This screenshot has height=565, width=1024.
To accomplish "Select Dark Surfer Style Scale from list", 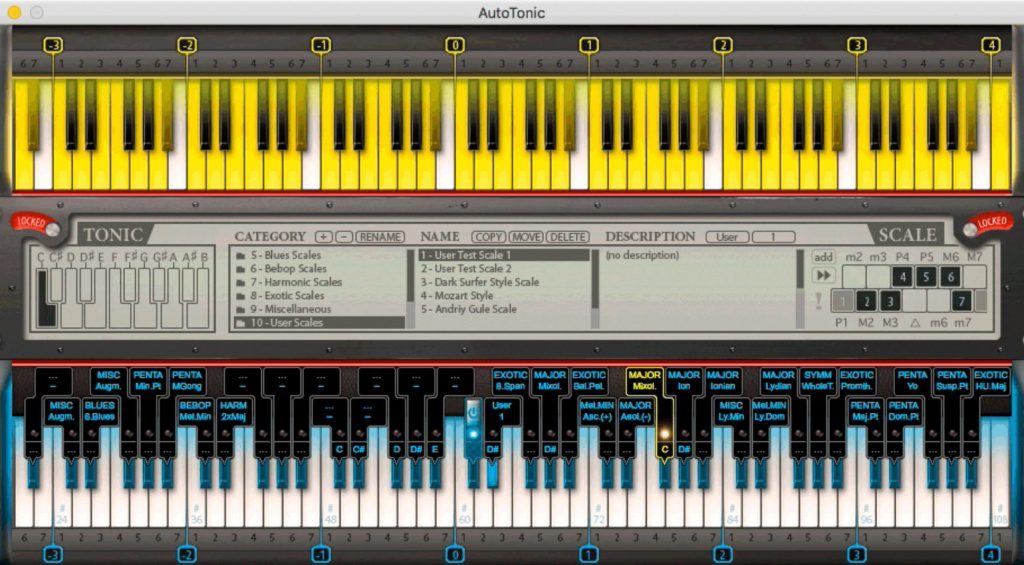I will click(479, 283).
